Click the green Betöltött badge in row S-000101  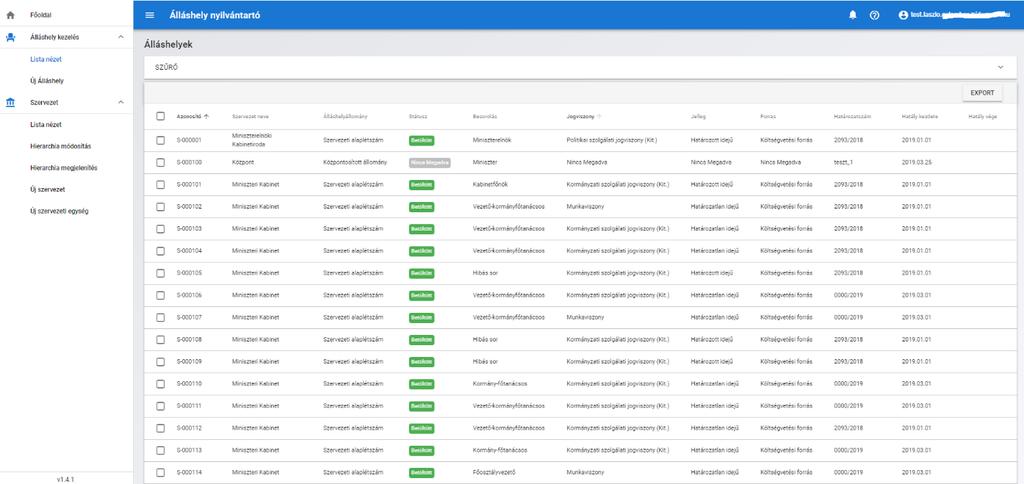[421, 185]
